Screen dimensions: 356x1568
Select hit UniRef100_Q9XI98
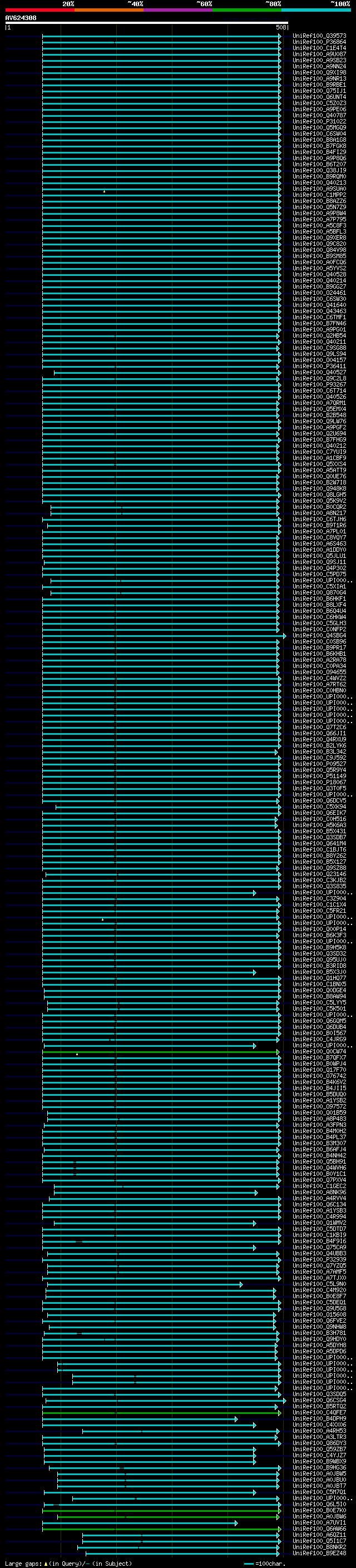(x=319, y=72)
